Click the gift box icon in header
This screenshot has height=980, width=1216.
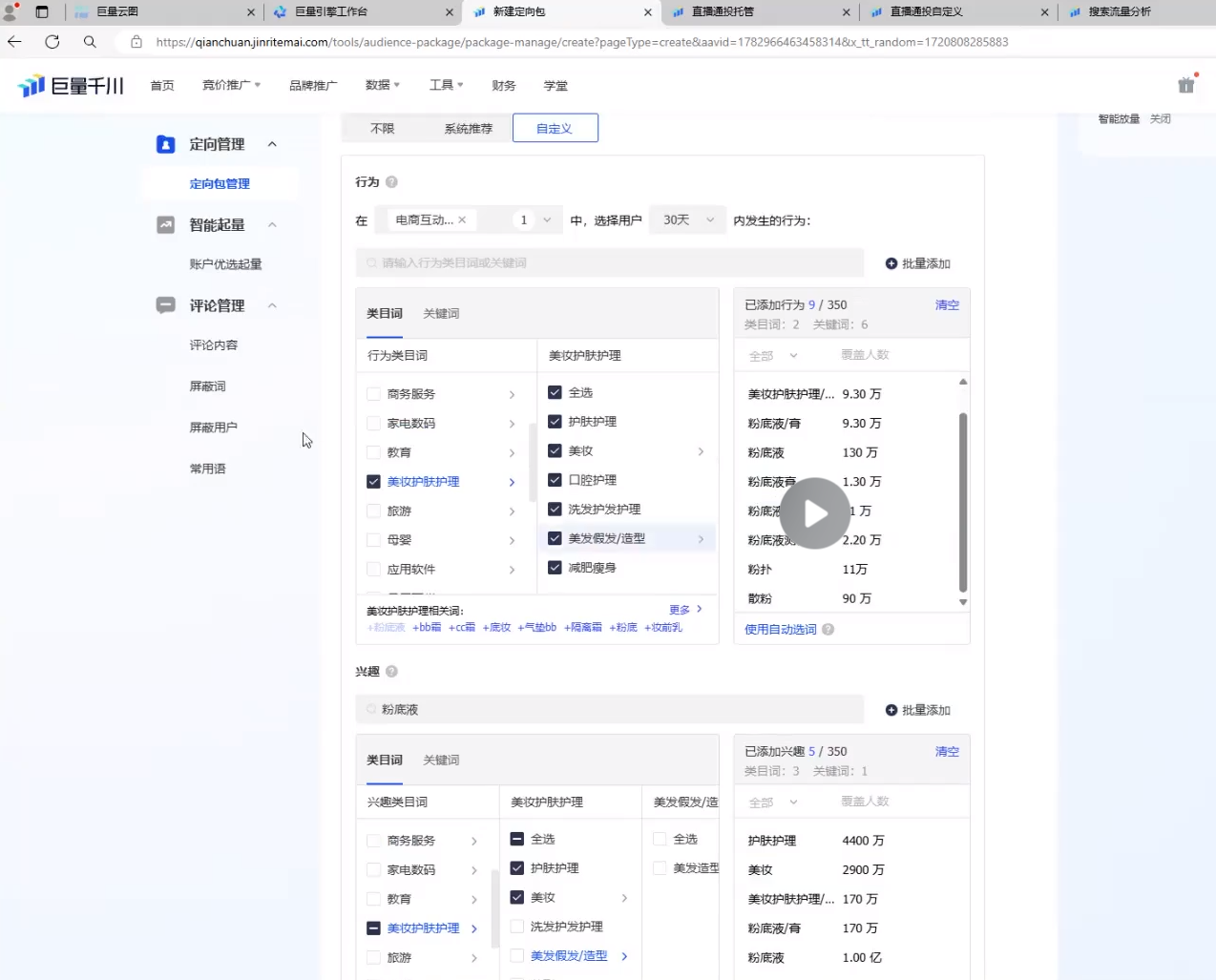1186,85
